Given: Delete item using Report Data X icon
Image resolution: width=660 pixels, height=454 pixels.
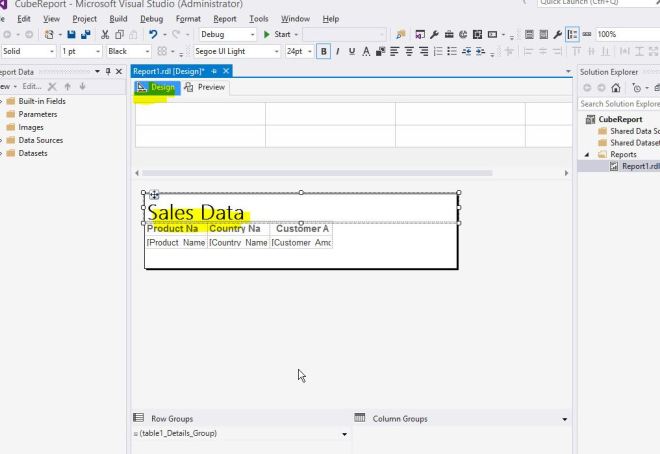Looking at the screenshot, I should [x=54, y=88].
